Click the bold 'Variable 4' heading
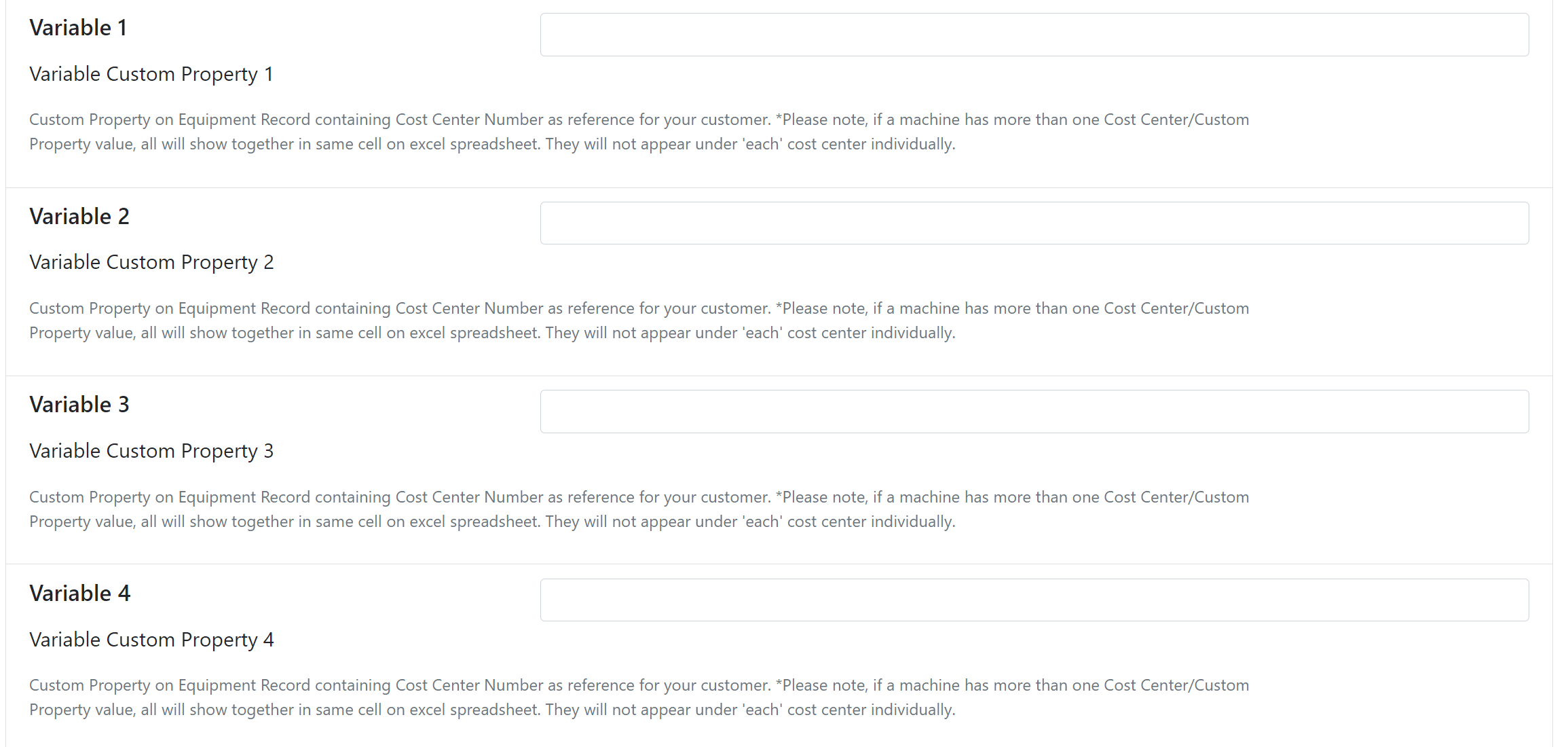1568x747 pixels. [x=80, y=594]
